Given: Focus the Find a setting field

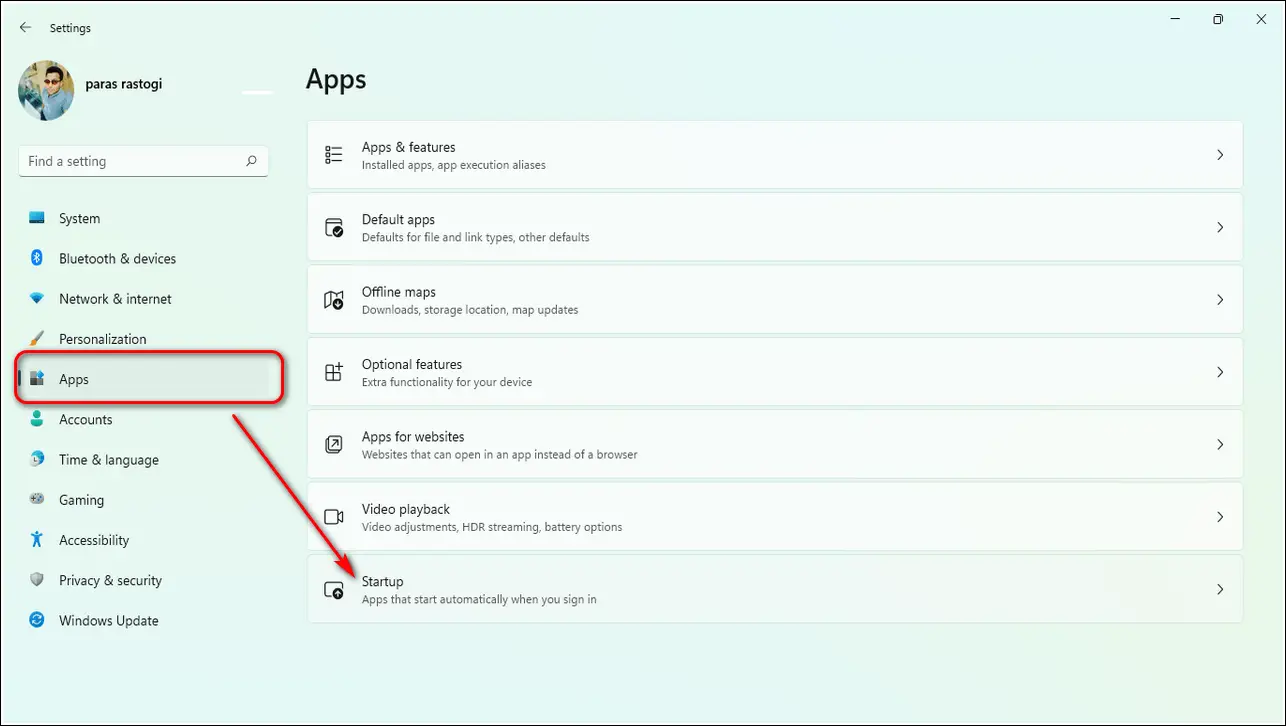Looking at the screenshot, I should pyautogui.click(x=143, y=161).
